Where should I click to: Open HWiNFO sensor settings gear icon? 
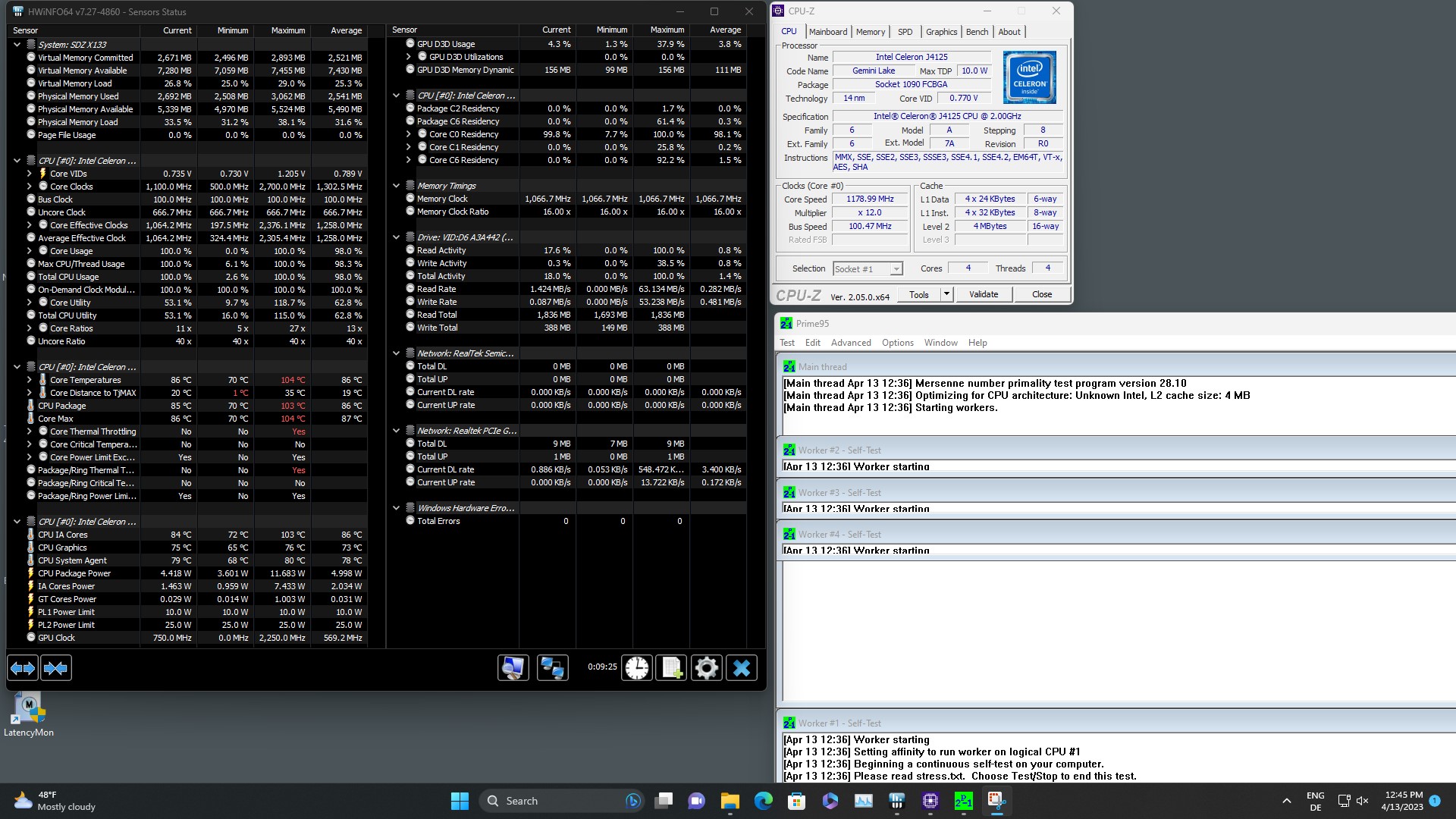[707, 668]
